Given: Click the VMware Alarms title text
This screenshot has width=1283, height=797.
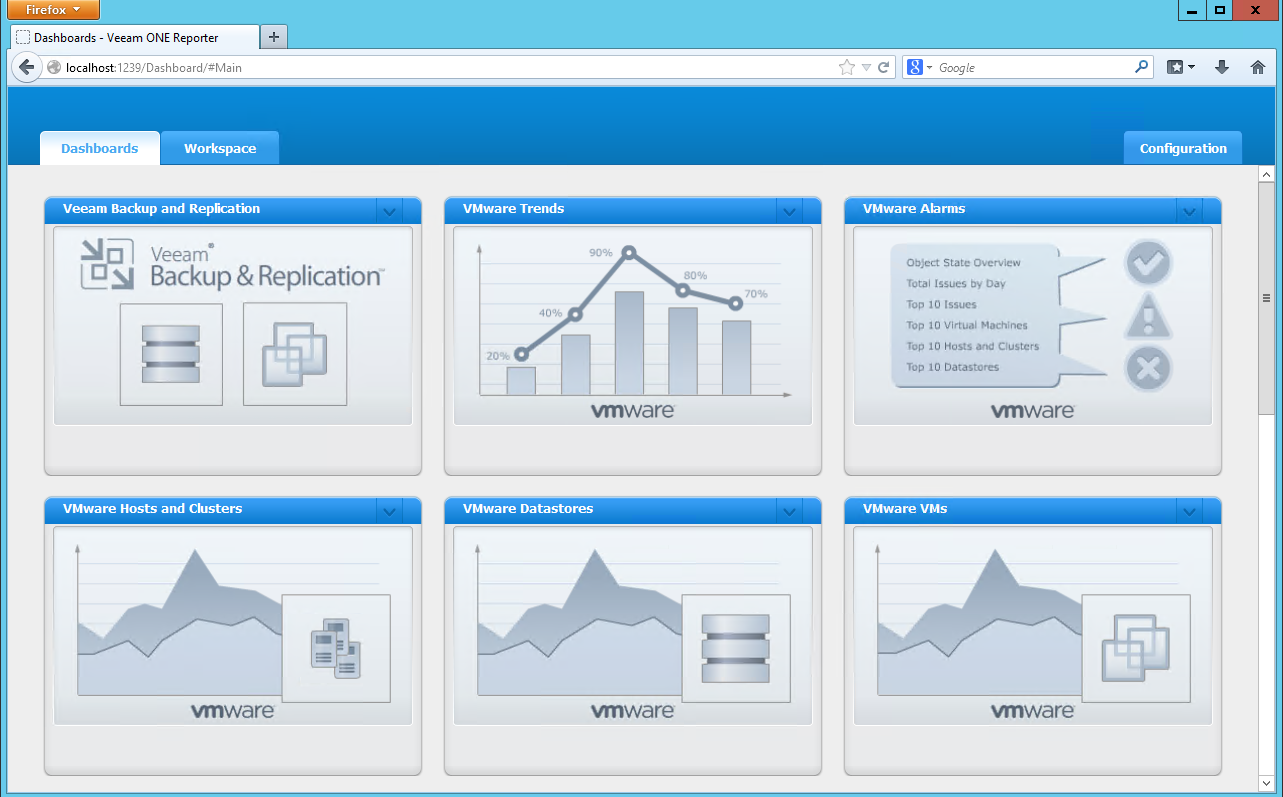Looking at the screenshot, I should pos(914,209).
